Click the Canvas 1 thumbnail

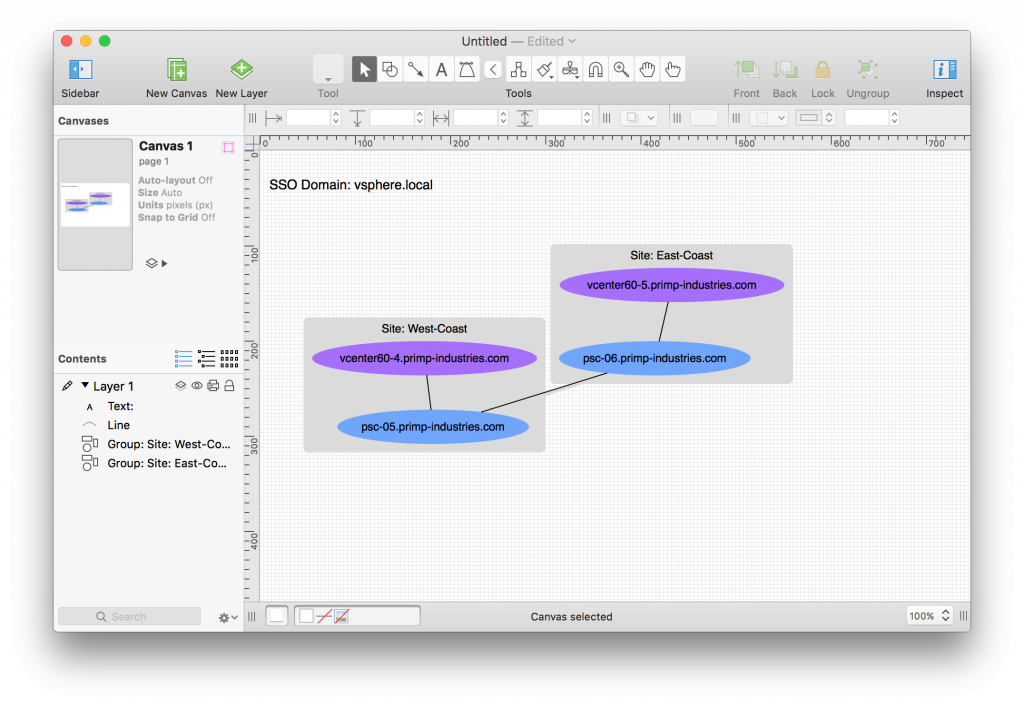pos(95,205)
